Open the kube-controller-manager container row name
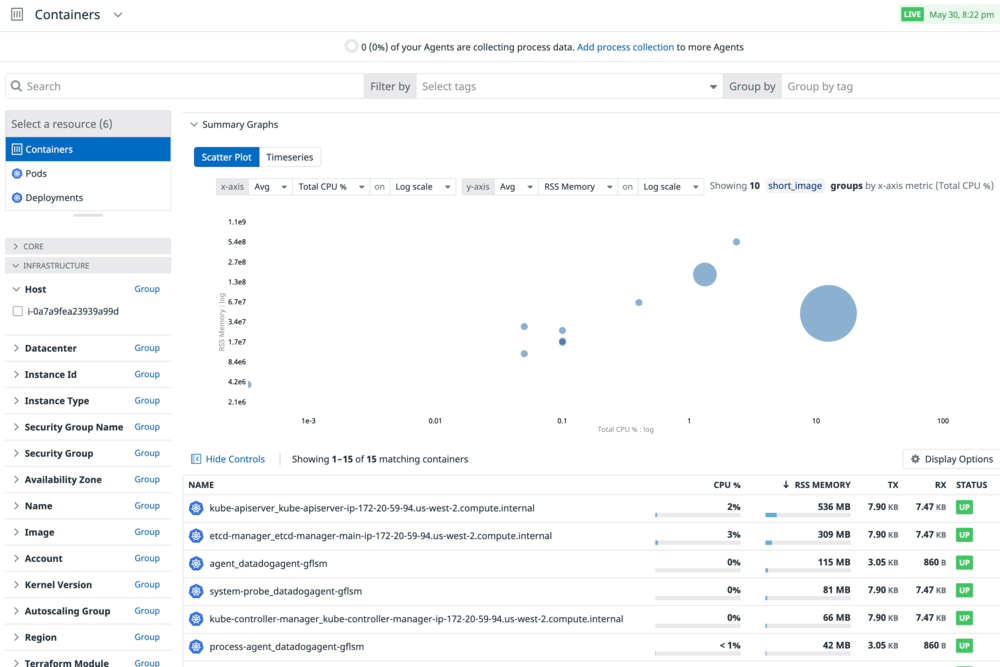 click(416, 619)
